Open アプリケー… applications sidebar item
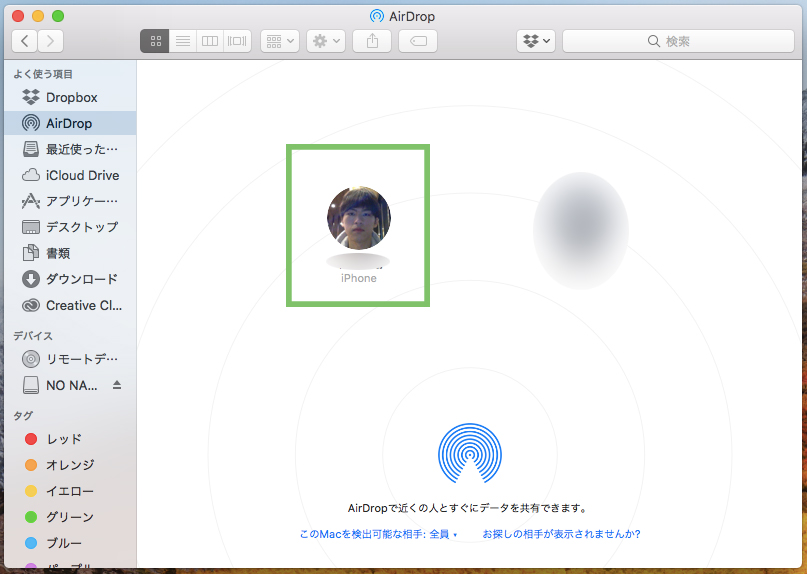 pyautogui.click(x=71, y=201)
